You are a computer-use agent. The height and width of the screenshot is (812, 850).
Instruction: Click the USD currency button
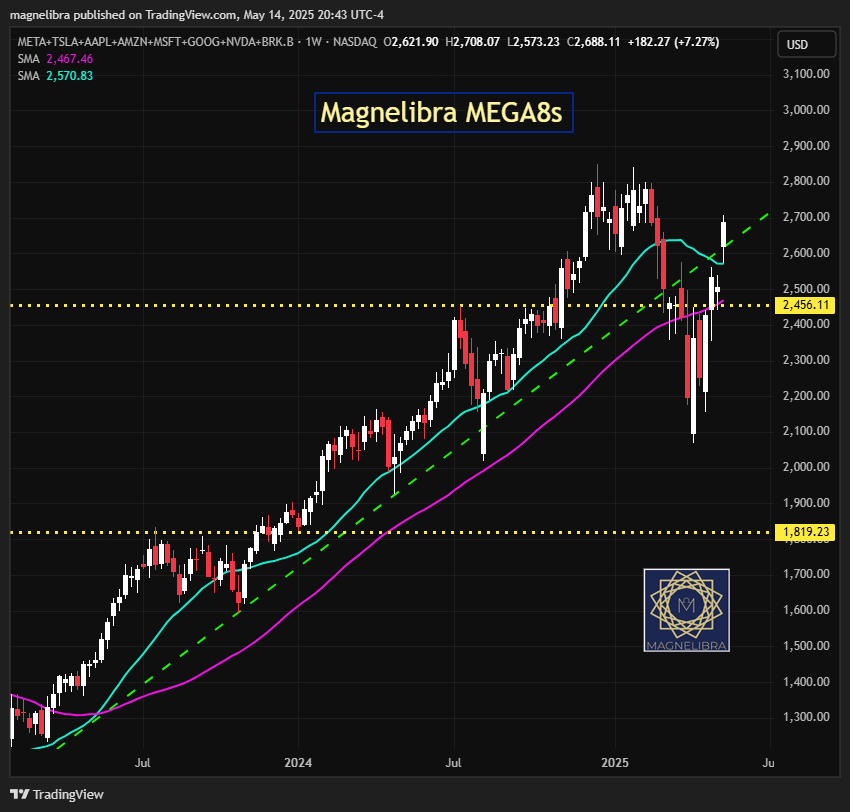coord(806,44)
